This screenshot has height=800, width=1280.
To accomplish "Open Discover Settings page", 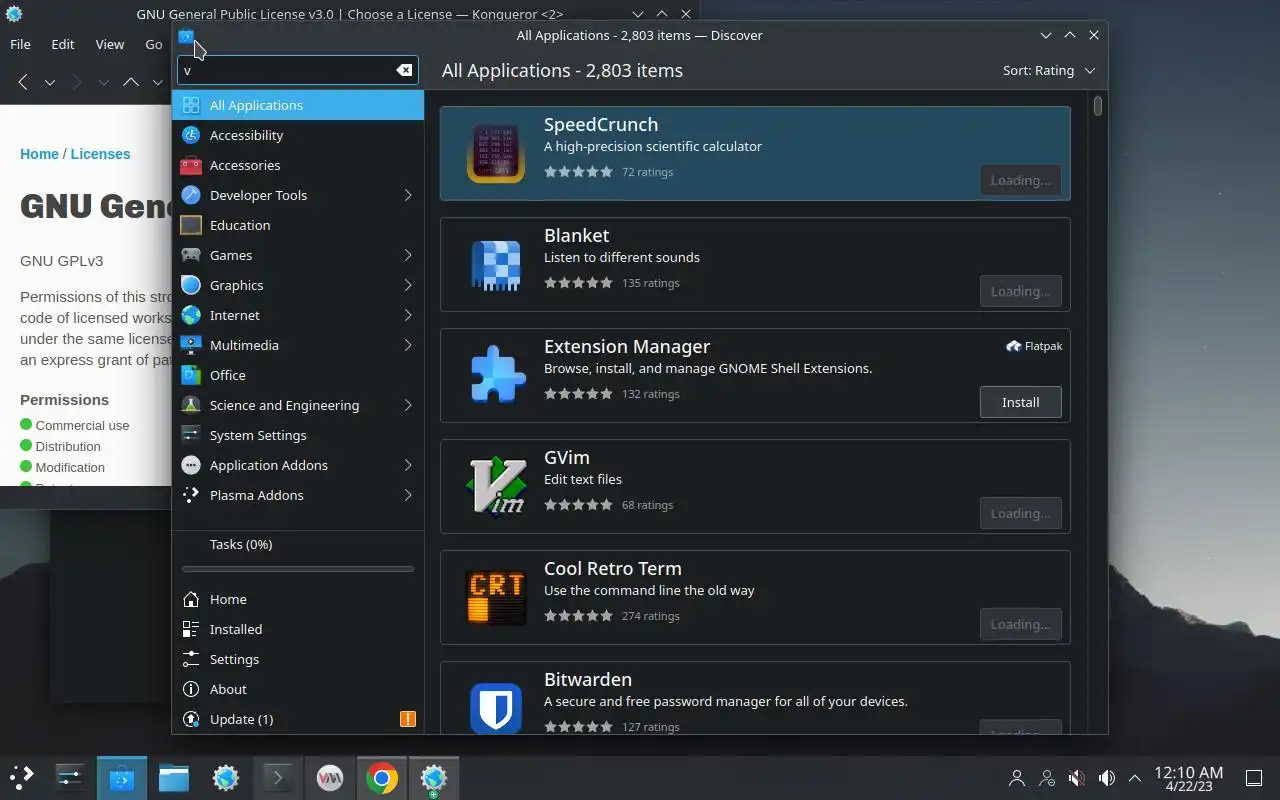I will point(298,659).
